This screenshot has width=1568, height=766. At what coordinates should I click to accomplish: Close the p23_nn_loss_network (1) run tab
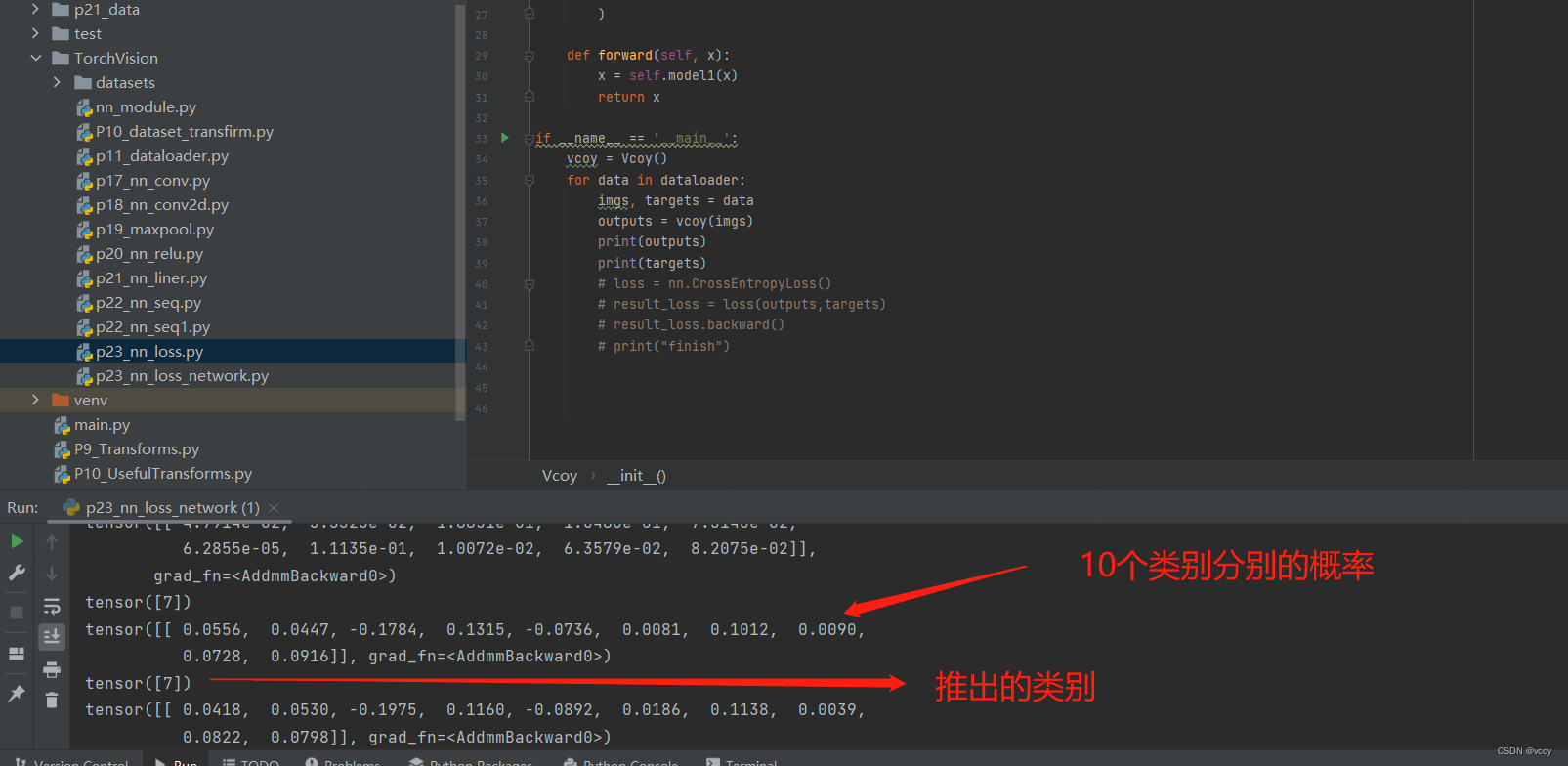[x=274, y=508]
